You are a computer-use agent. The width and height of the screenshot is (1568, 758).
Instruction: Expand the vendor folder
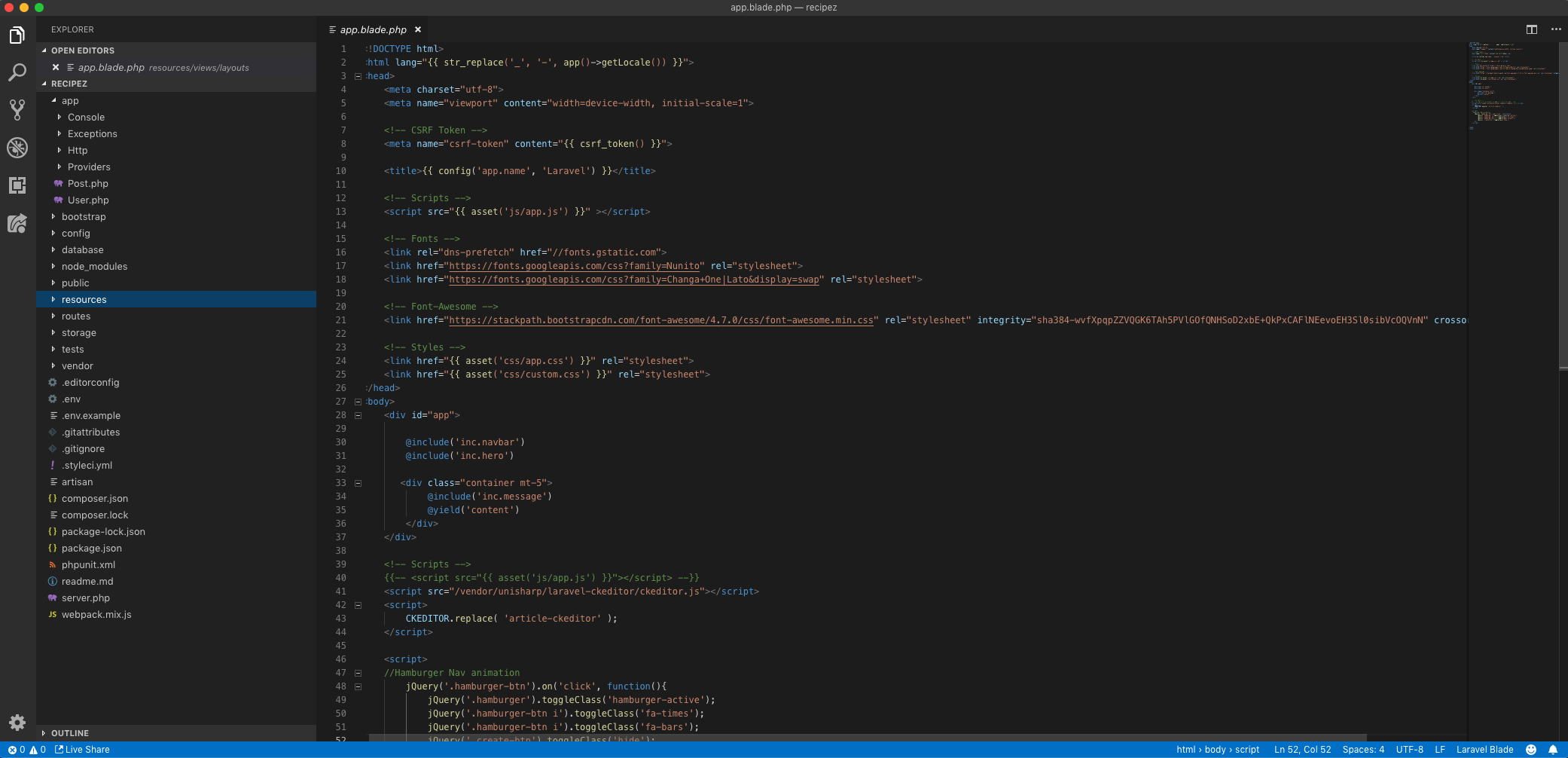176,365
